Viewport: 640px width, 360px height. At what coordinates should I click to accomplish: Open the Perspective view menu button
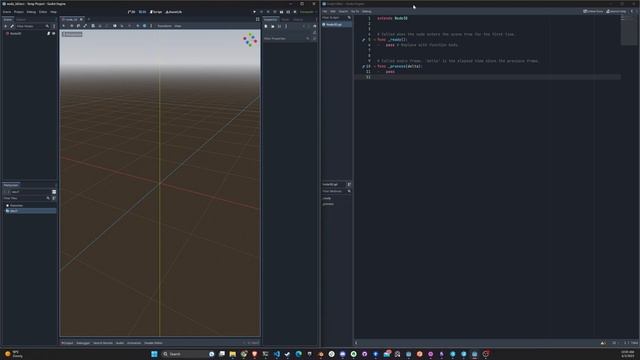(x=72, y=34)
